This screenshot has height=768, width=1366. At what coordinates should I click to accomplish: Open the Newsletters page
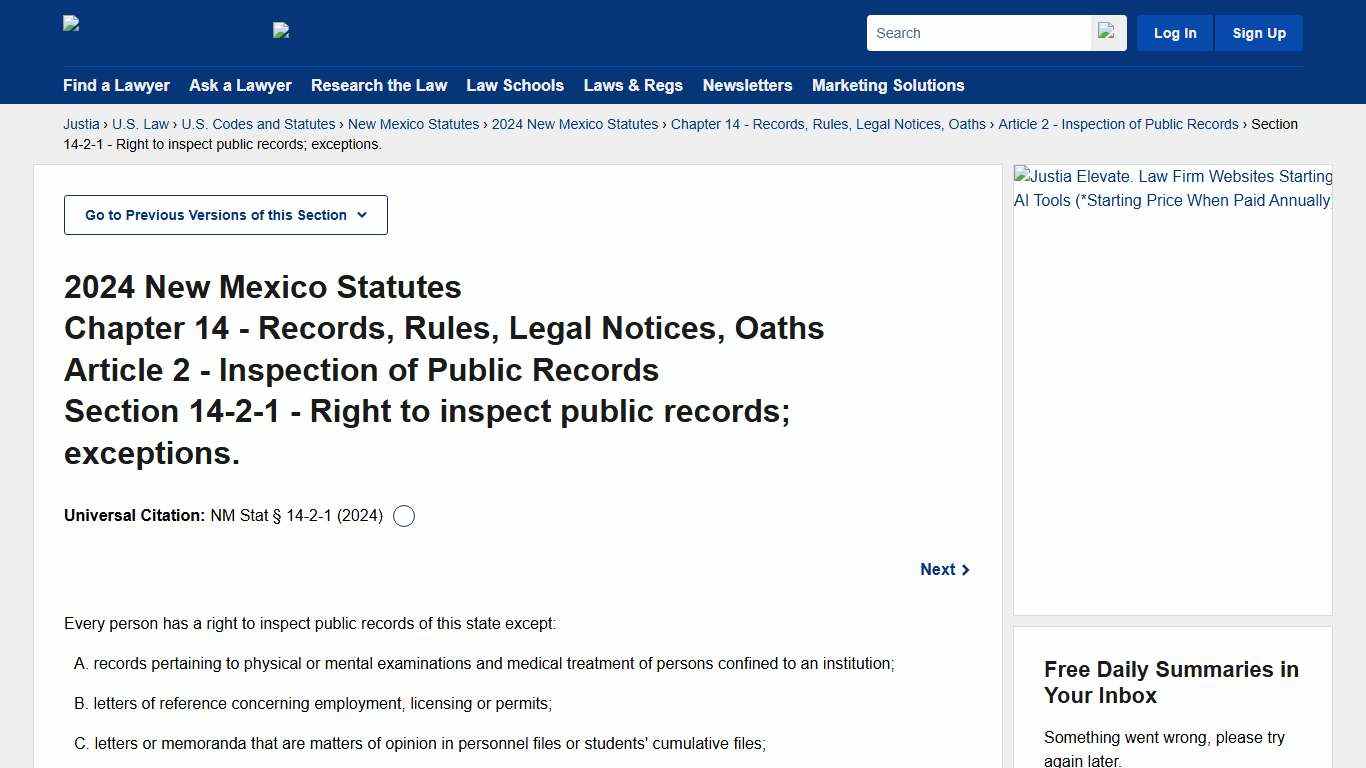747,85
